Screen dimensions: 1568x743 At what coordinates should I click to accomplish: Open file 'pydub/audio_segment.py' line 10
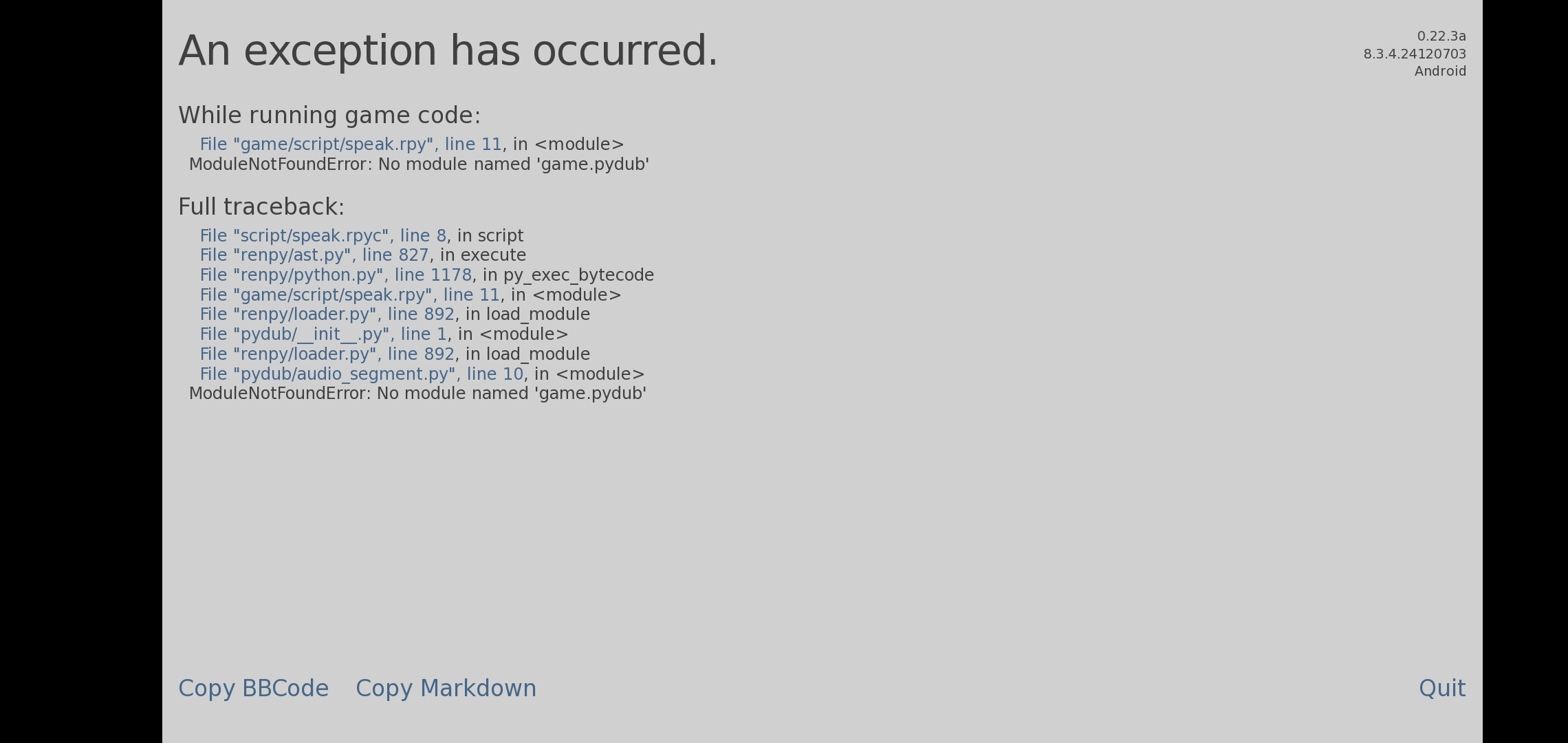(361, 374)
